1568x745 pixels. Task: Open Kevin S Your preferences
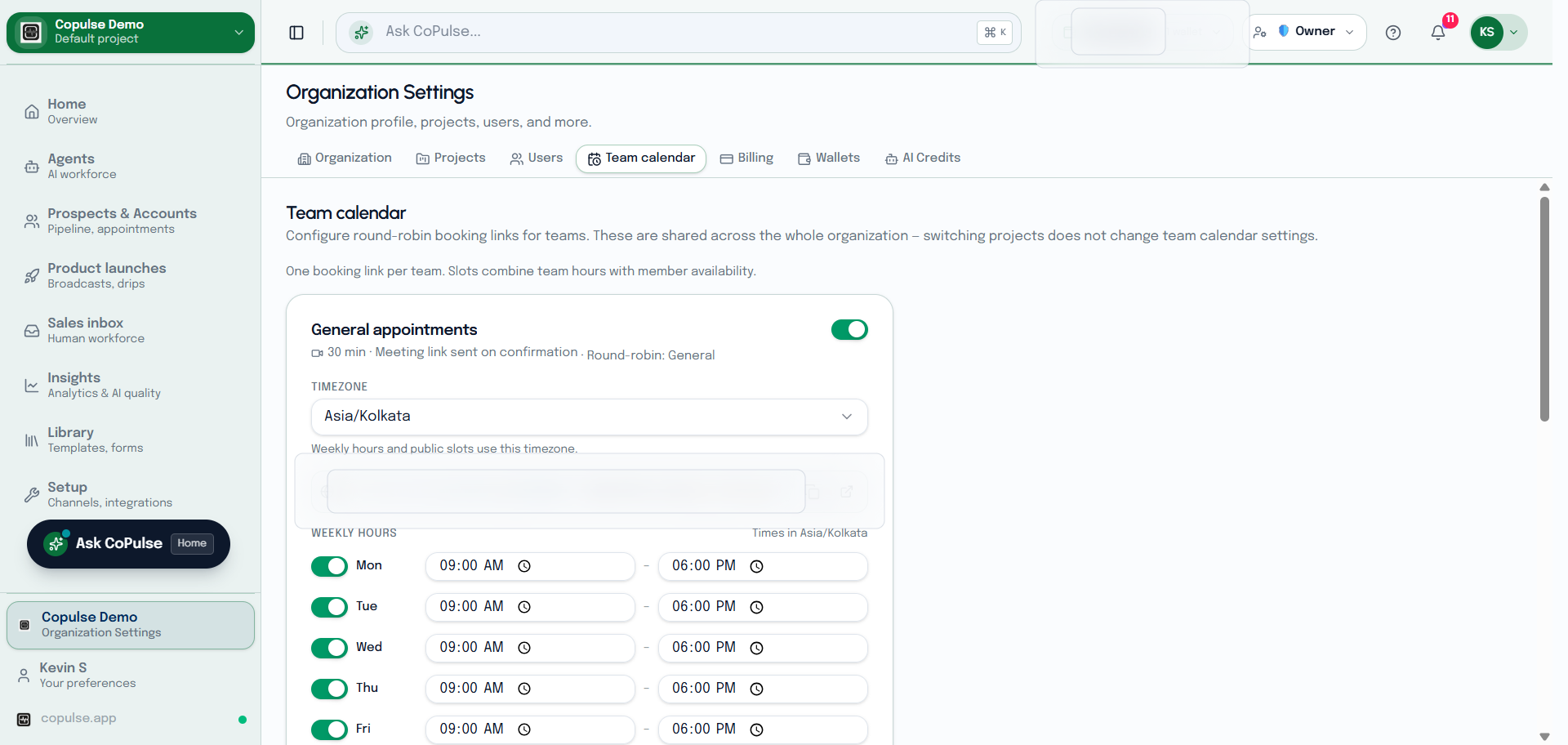point(131,676)
